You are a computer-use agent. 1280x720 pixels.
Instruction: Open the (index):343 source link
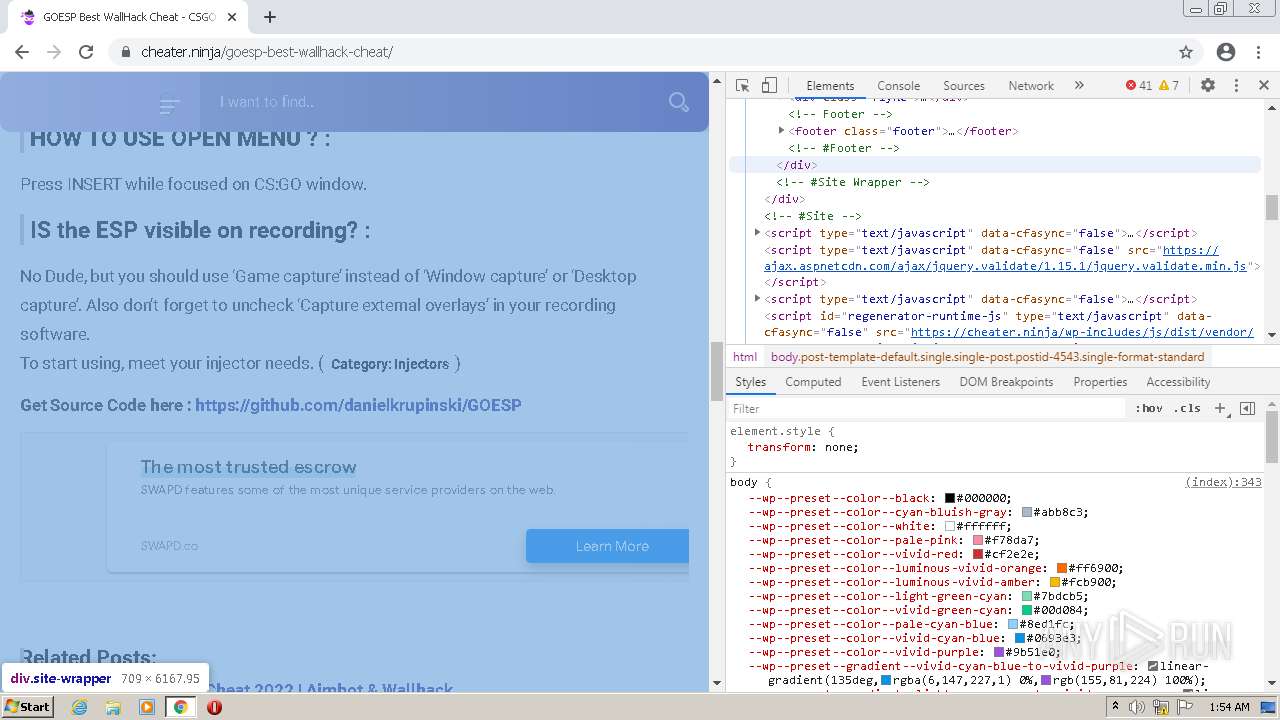coord(1223,482)
